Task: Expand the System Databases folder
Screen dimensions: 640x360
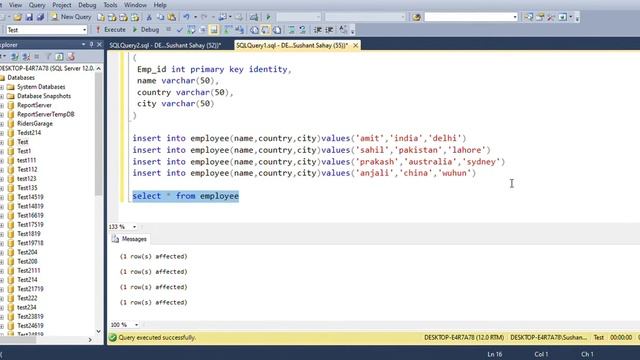Action: coord(2,87)
